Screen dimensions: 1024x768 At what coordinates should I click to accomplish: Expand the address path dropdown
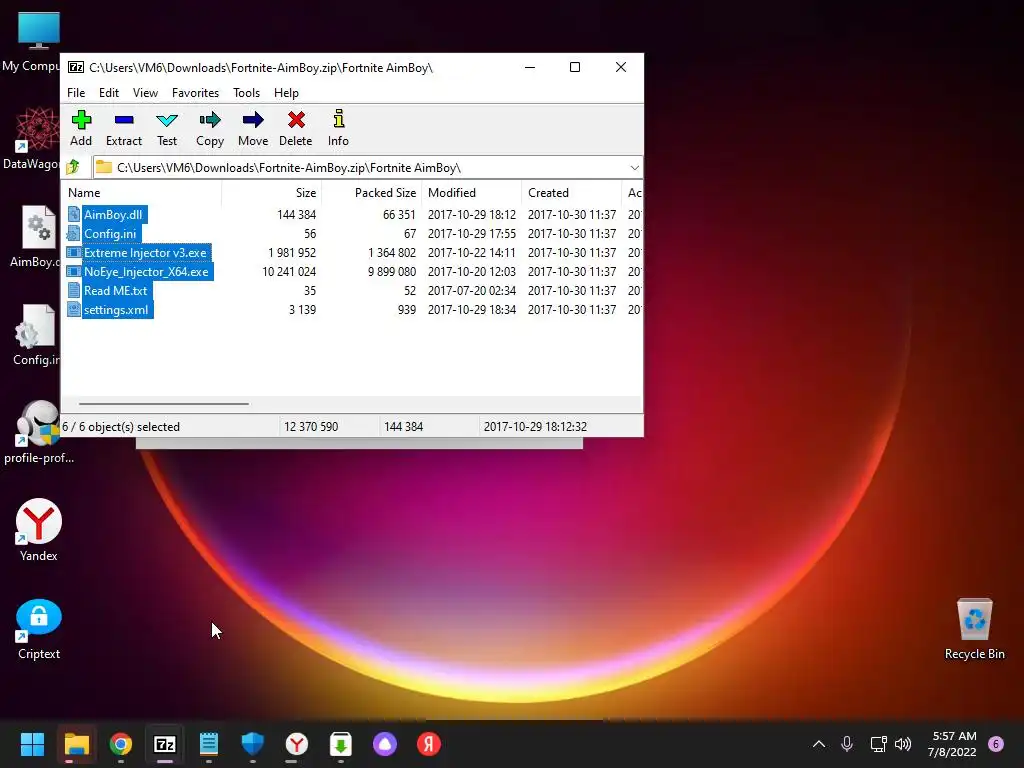click(634, 168)
